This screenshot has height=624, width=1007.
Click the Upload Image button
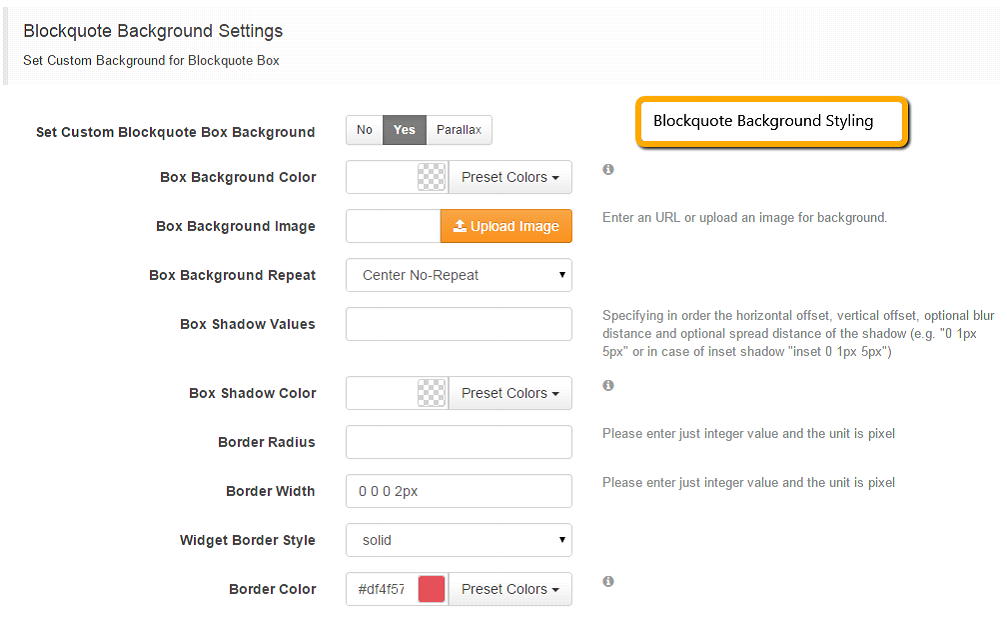click(506, 226)
